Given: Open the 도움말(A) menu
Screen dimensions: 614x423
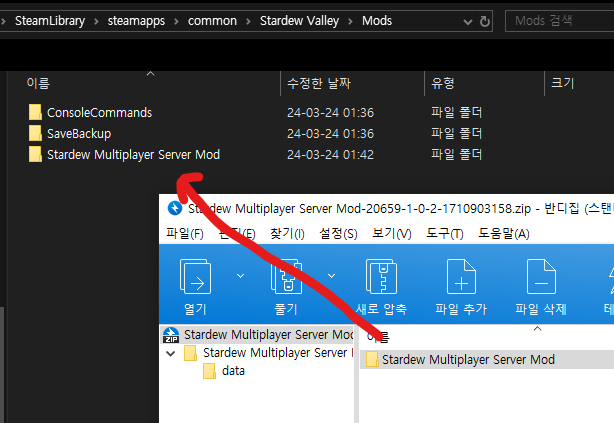Looking at the screenshot, I should [x=504, y=234].
